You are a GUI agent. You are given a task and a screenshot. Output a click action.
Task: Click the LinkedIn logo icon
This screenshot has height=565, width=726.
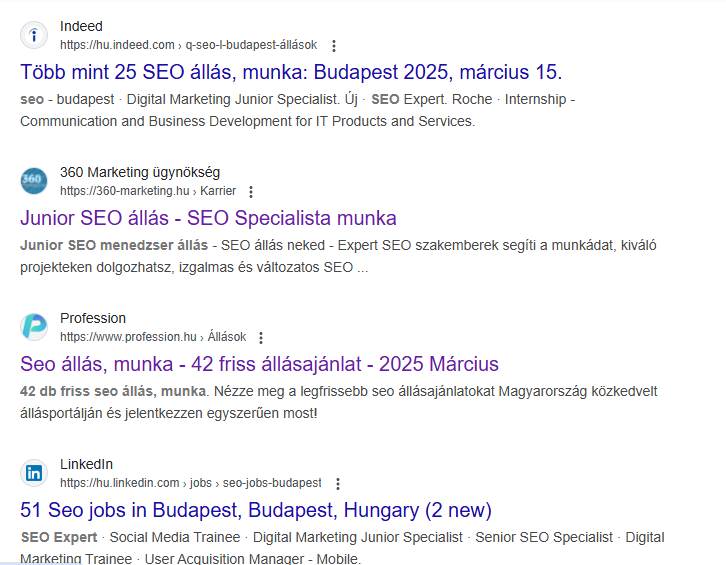coord(34,473)
